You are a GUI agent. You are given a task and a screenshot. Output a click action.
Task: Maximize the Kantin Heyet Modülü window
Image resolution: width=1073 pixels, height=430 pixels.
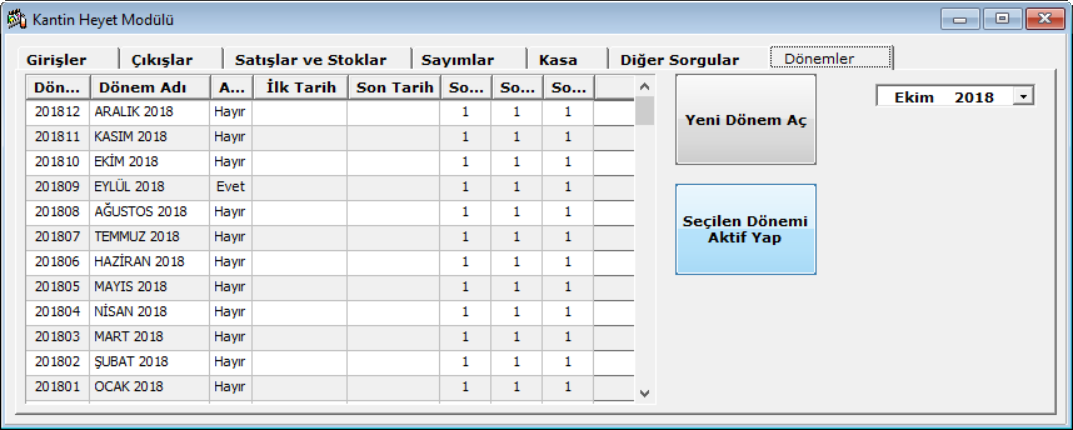tap(1001, 19)
